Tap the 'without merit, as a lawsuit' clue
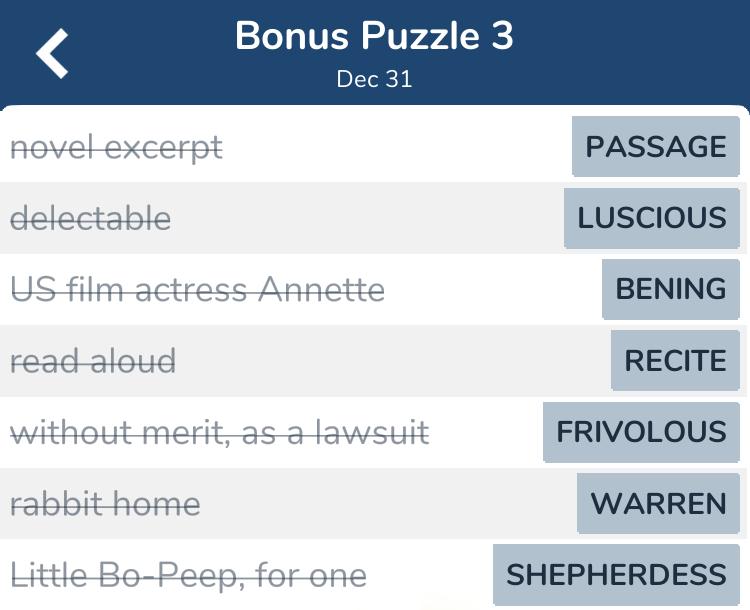 219,433
